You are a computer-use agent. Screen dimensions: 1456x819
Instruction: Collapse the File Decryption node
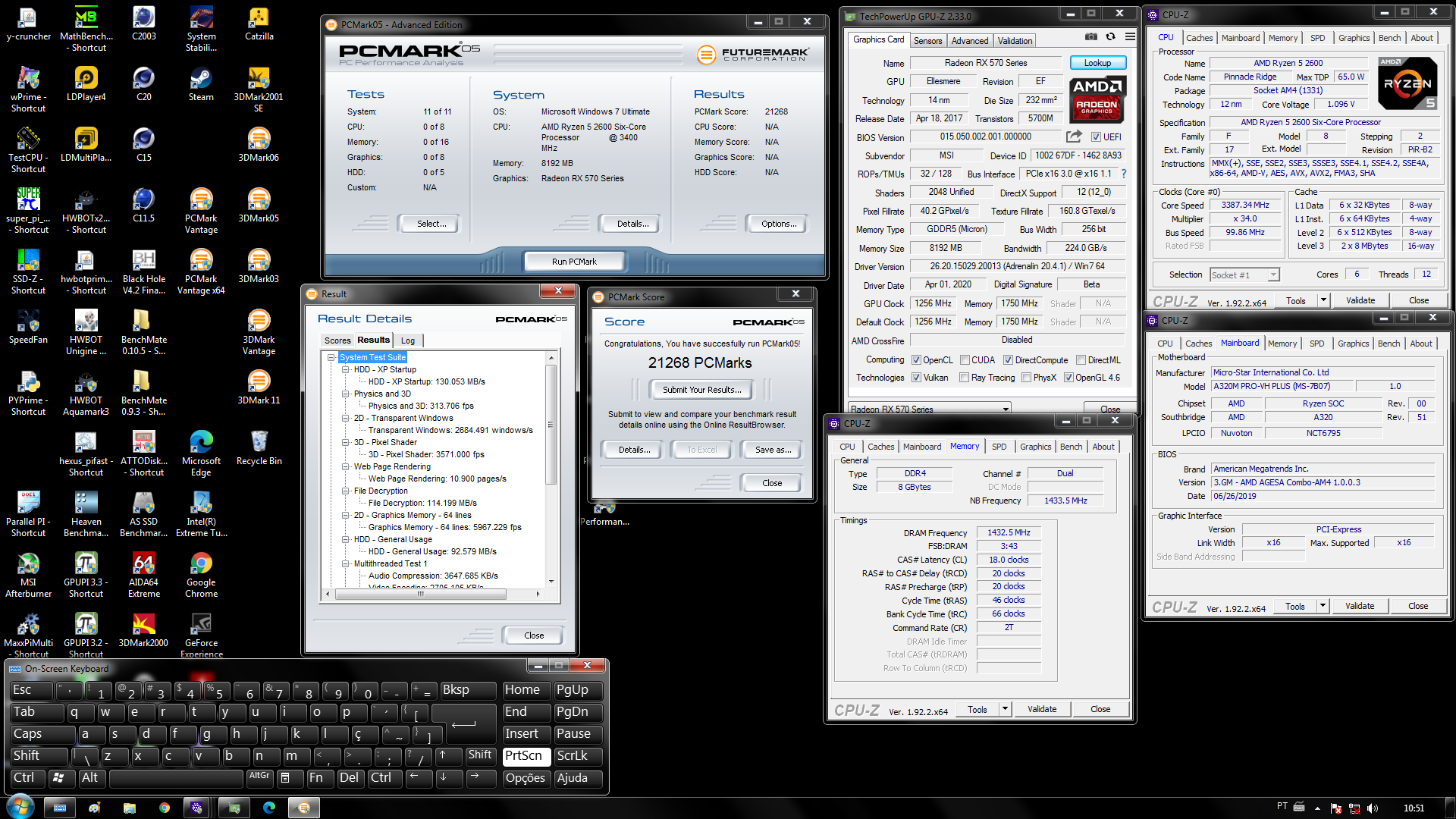[x=346, y=491]
